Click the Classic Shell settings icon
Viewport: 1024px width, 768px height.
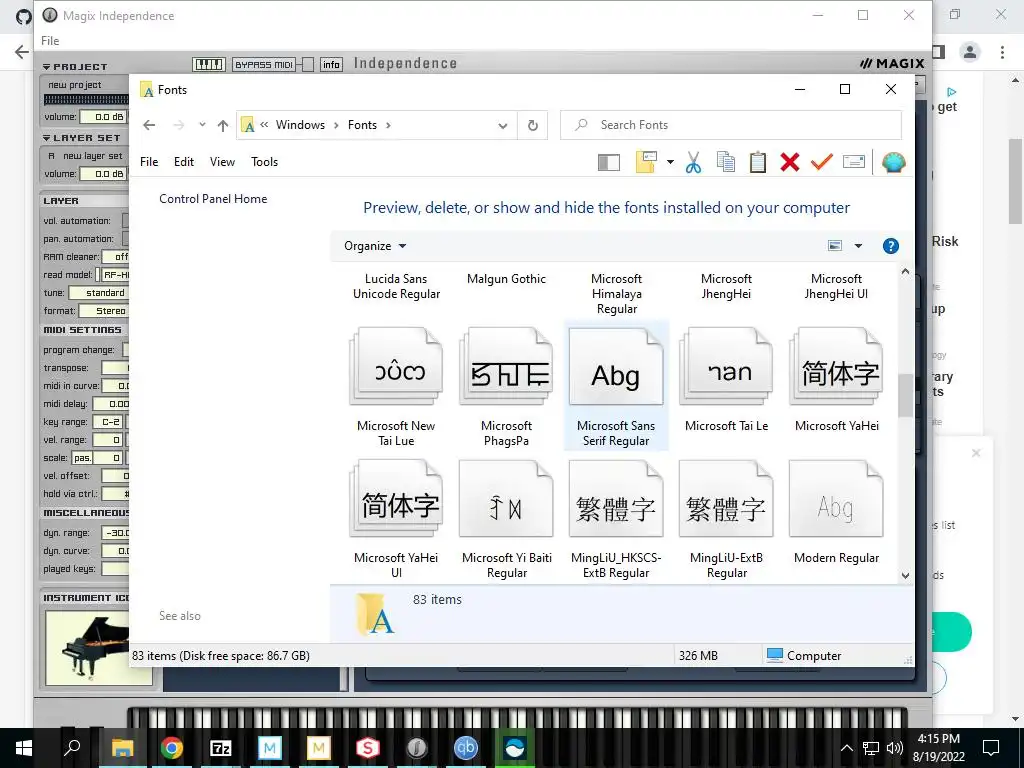(x=893, y=162)
